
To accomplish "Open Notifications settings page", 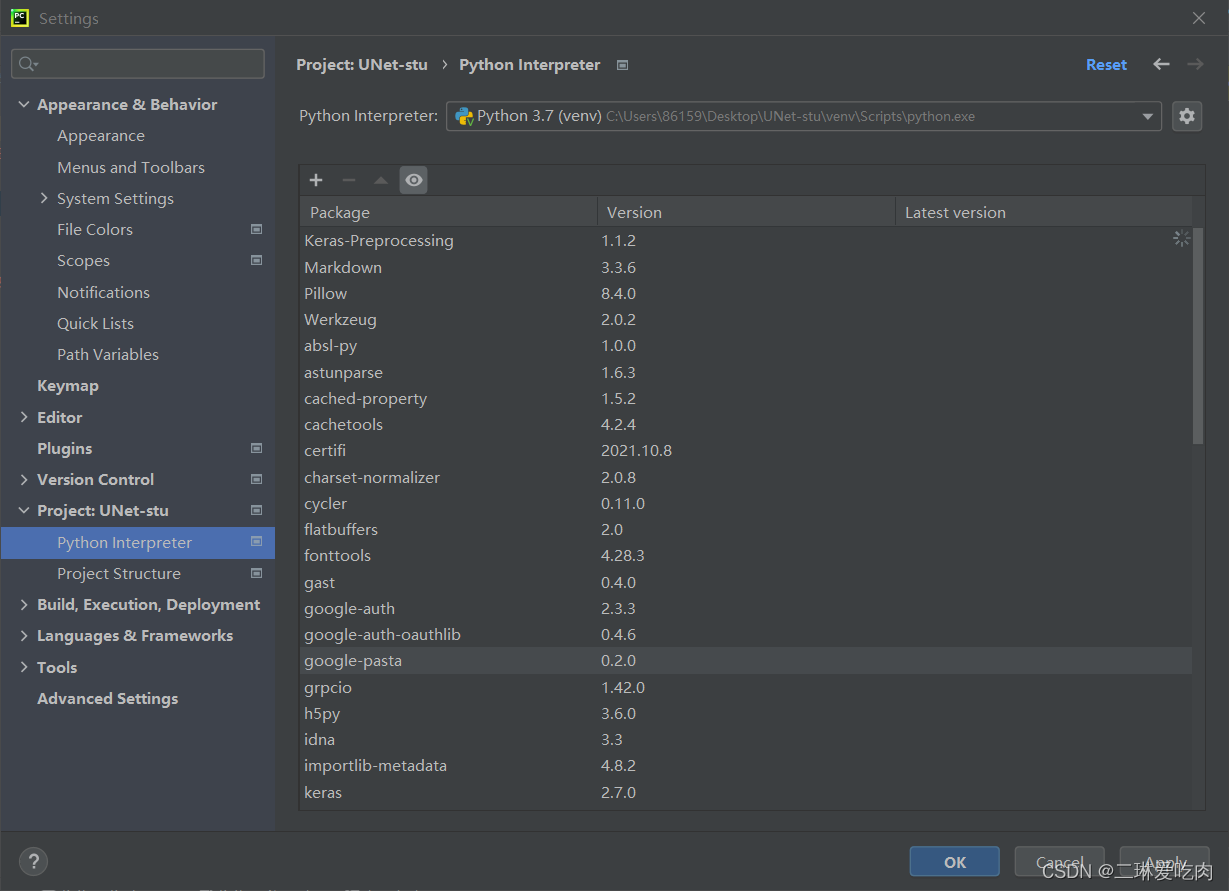I will pyautogui.click(x=103, y=292).
